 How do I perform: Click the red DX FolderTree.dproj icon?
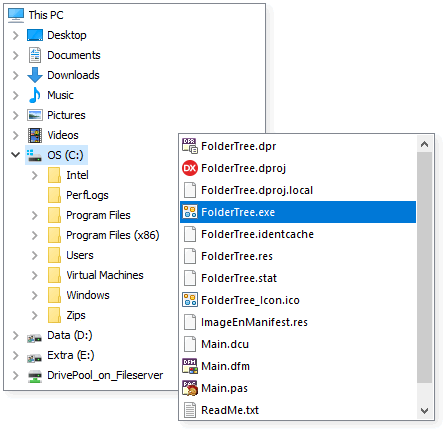[x=190, y=168]
